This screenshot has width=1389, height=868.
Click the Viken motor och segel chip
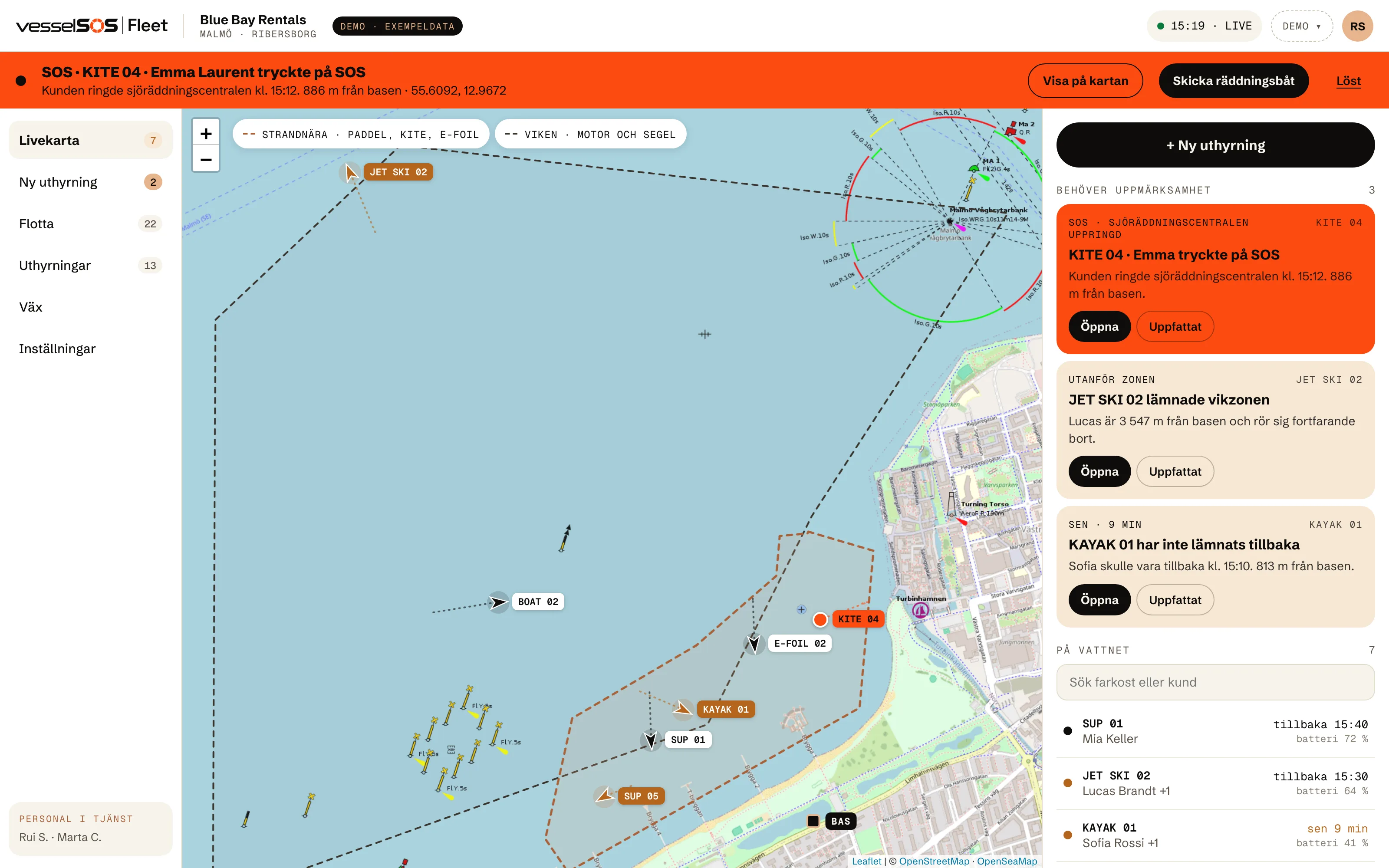click(590, 135)
